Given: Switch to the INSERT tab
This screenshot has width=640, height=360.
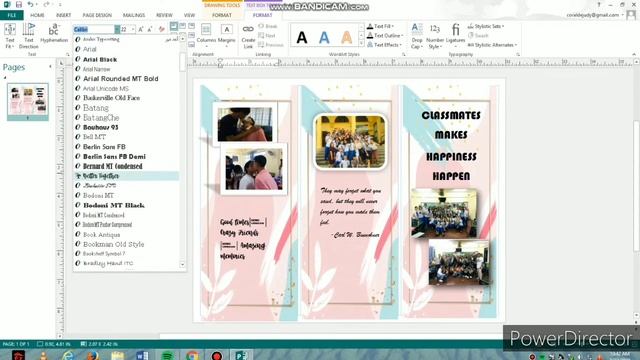Looking at the screenshot, I should 63,15.
